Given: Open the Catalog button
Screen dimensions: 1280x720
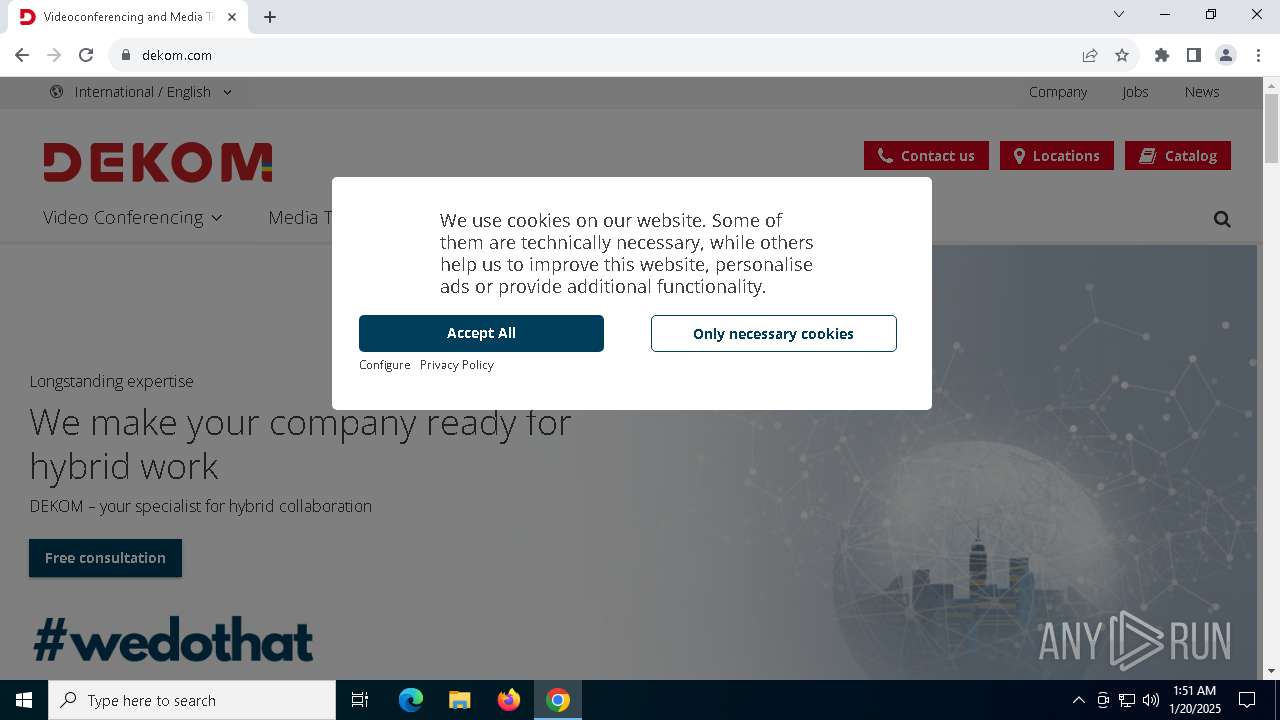Looking at the screenshot, I should click(1178, 156).
